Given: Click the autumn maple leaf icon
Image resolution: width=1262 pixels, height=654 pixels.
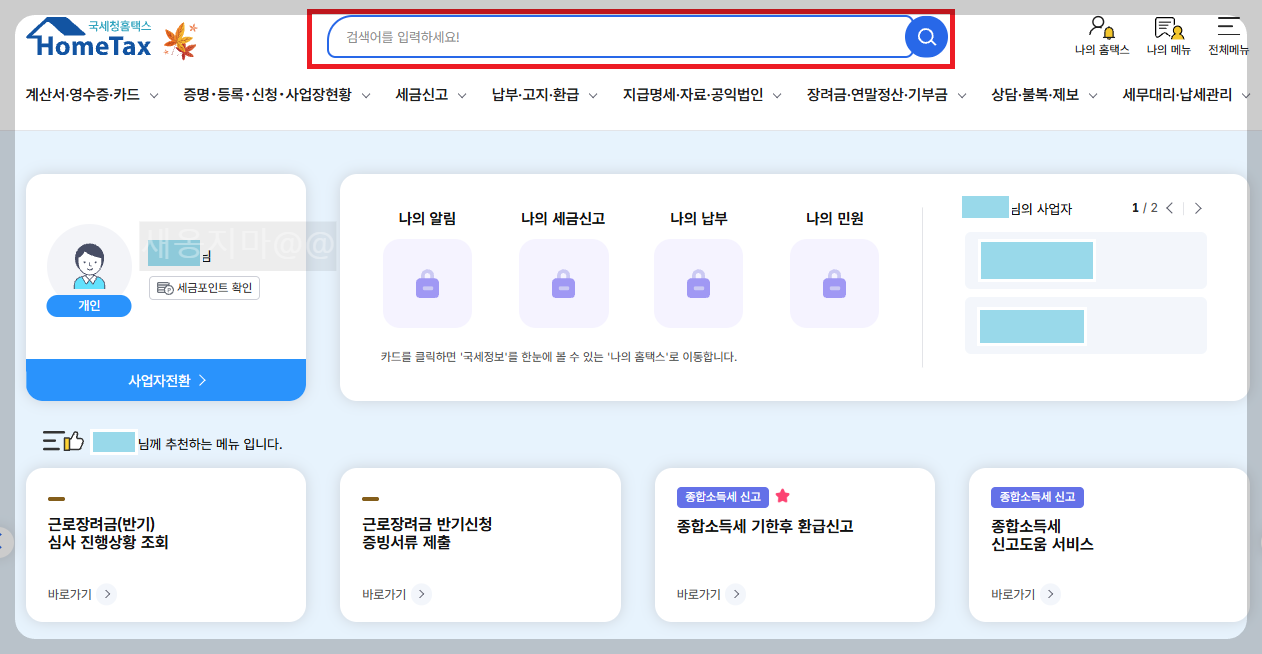Looking at the screenshot, I should point(180,41).
